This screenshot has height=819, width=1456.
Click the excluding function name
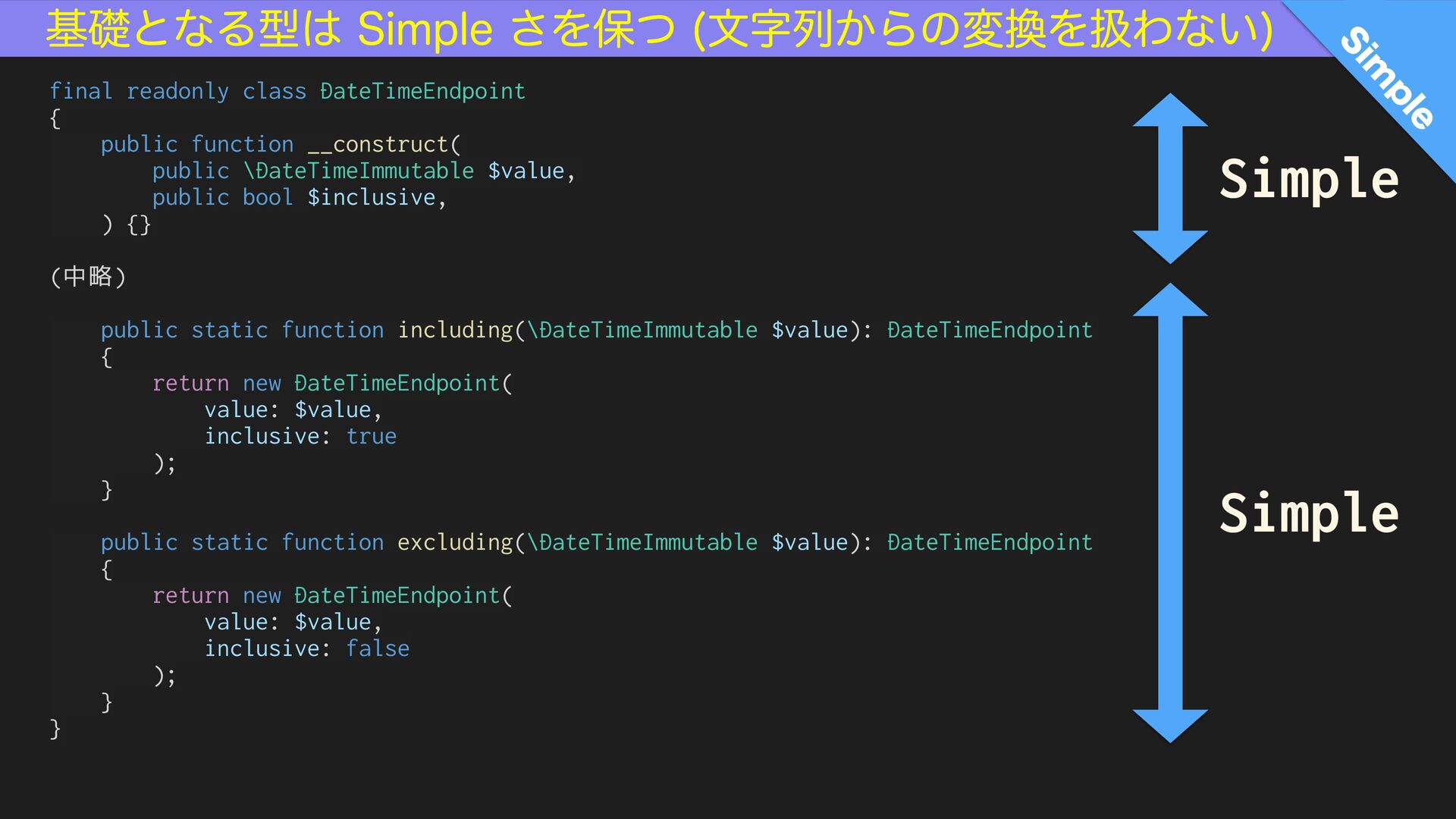455,542
